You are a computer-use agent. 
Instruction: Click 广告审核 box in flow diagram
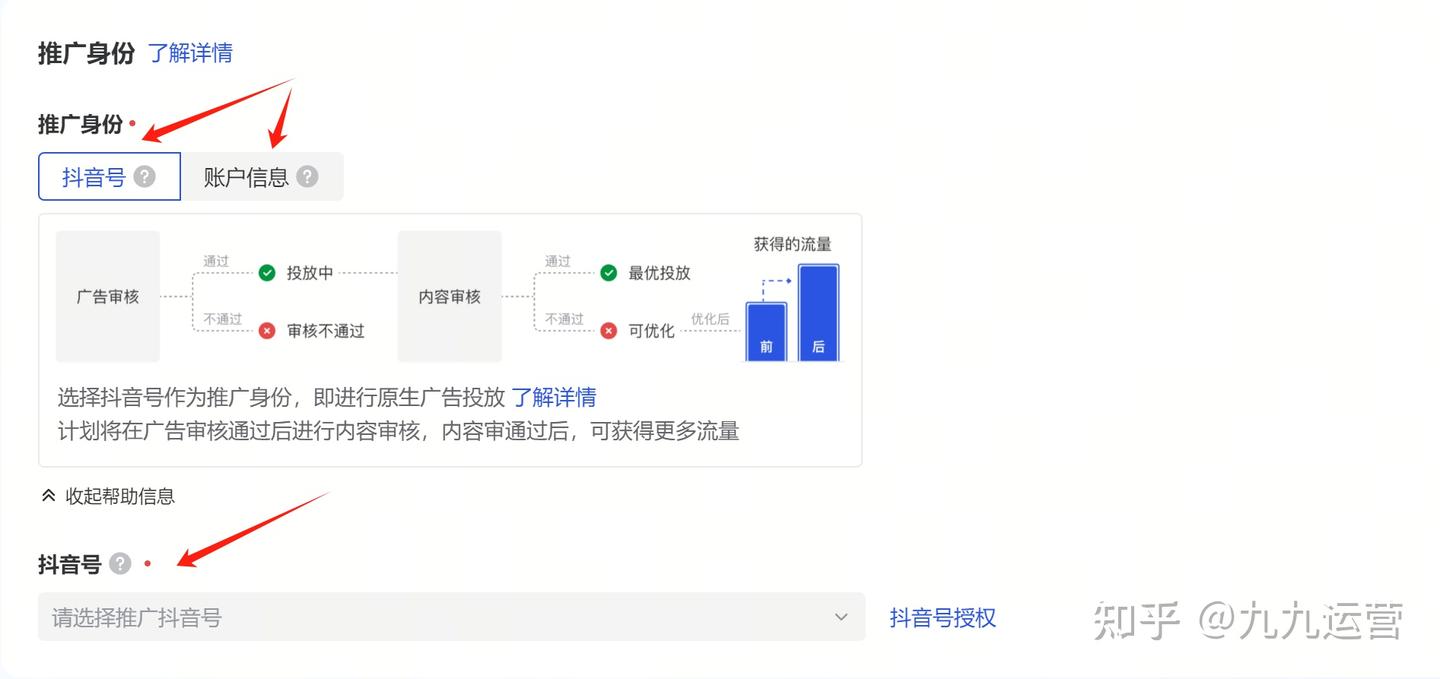pyautogui.click(x=108, y=296)
